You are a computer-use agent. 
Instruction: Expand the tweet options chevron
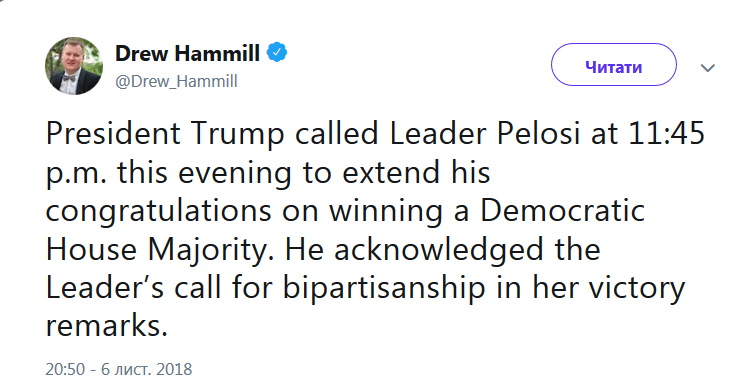[707, 68]
